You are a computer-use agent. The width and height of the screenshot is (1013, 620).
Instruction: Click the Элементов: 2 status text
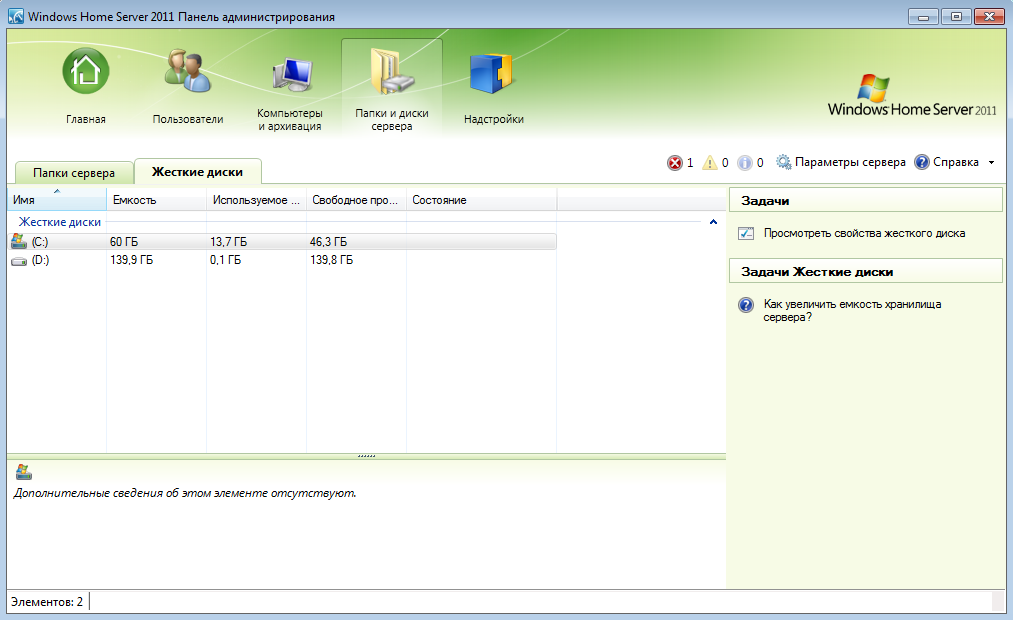pyautogui.click(x=47, y=602)
